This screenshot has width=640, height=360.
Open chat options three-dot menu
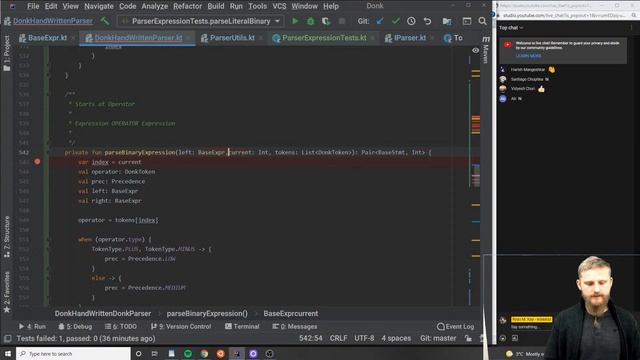coord(631,28)
